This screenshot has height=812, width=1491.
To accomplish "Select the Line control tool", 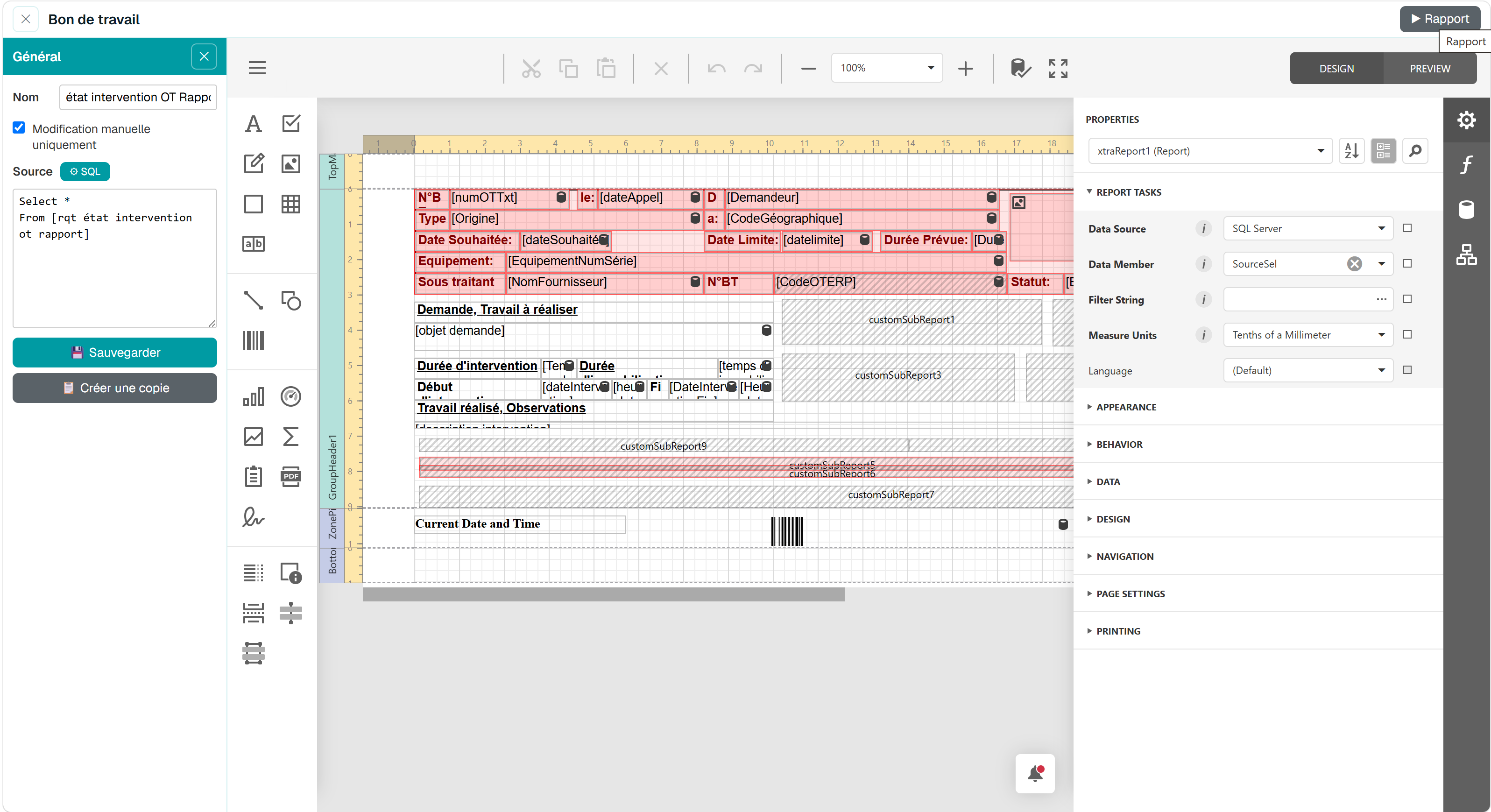I will point(253,300).
